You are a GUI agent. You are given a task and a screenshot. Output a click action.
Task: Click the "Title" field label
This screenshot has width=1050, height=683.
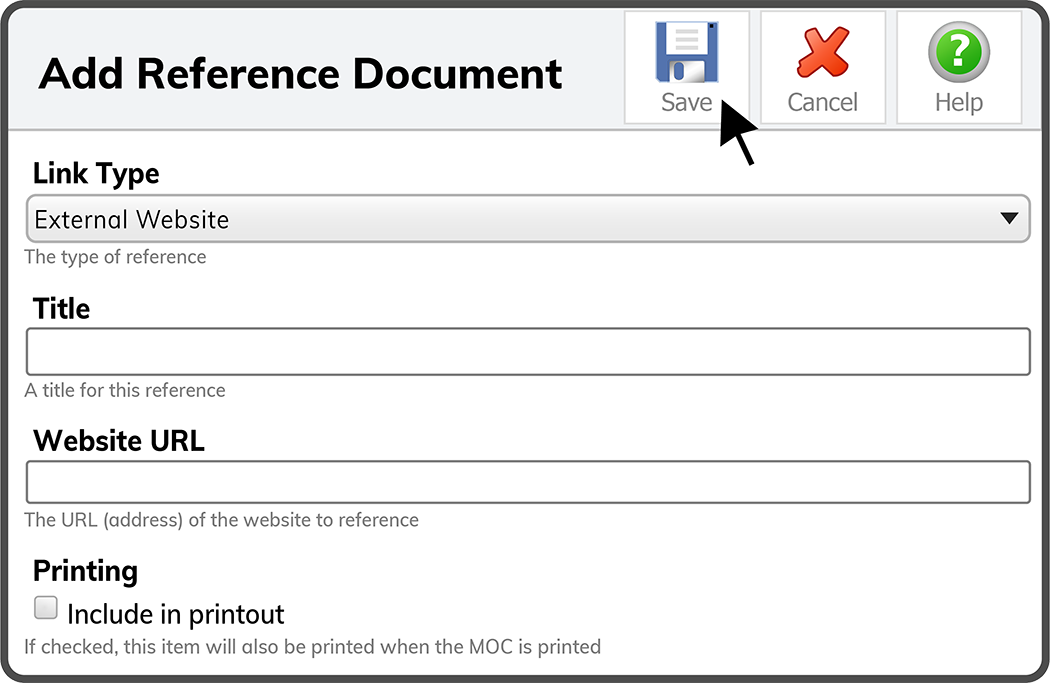(x=61, y=308)
